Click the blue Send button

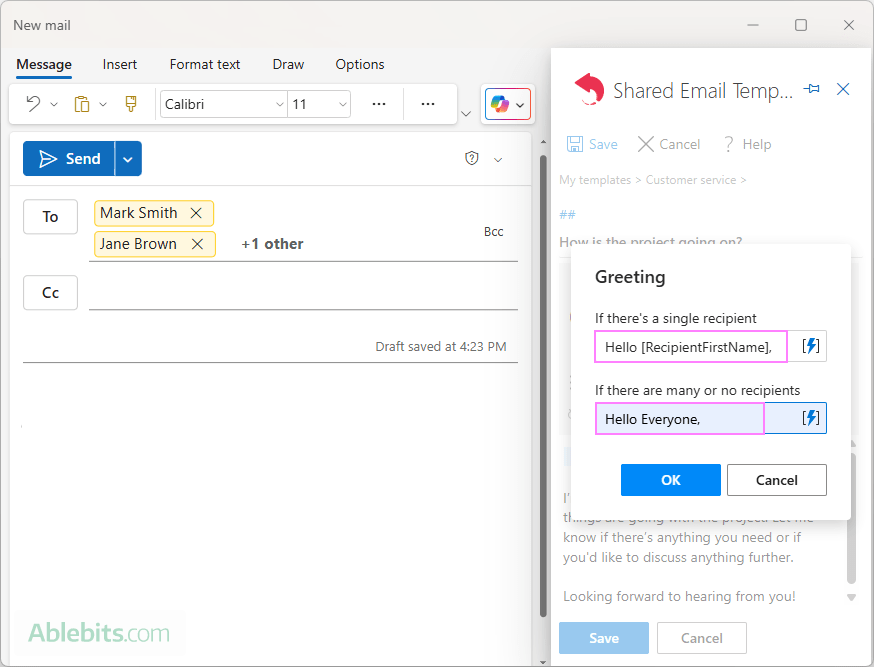(x=69, y=159)
